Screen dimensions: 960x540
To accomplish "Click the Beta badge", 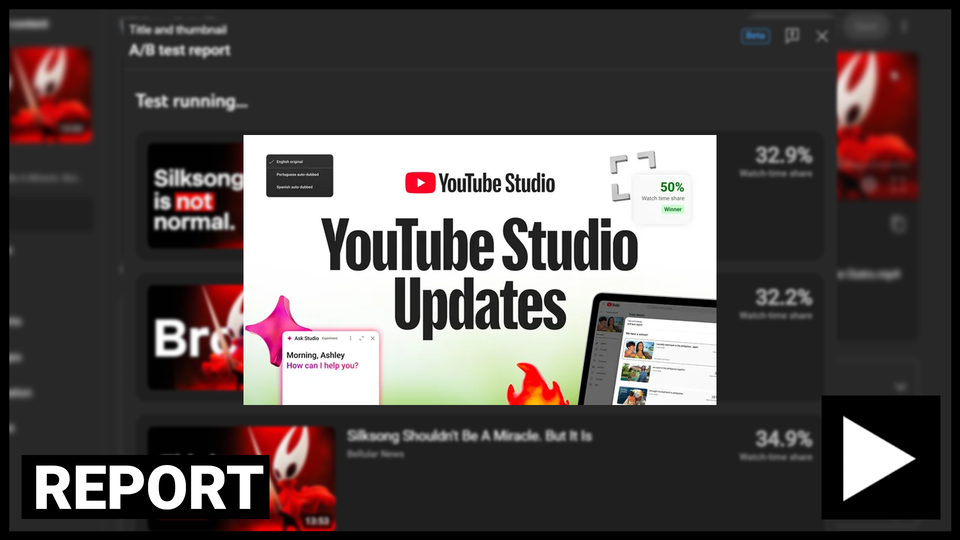I will (x=756, y=36).
